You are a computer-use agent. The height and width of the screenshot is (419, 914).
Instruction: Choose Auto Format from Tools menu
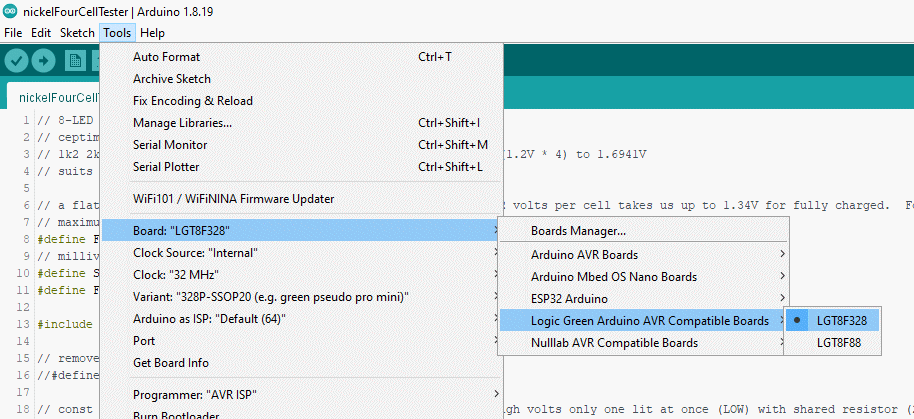coord(302,57)
